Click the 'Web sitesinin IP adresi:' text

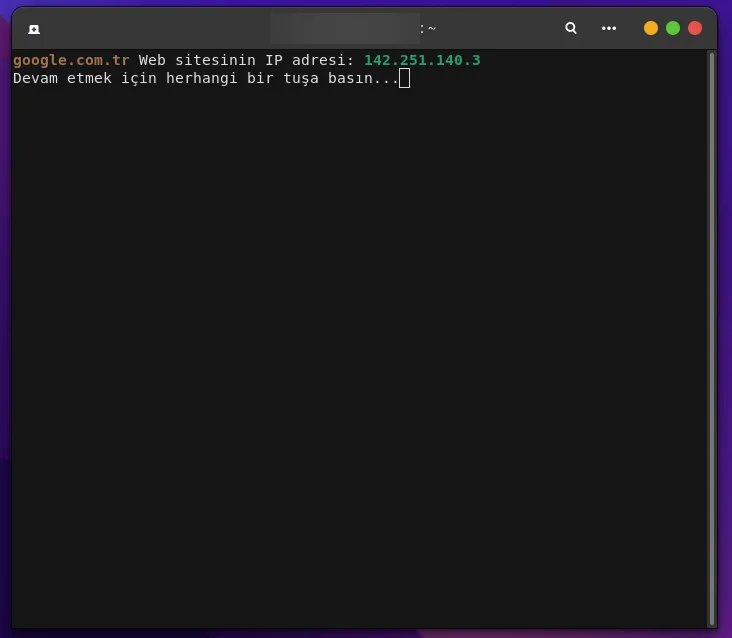[246, 60]
